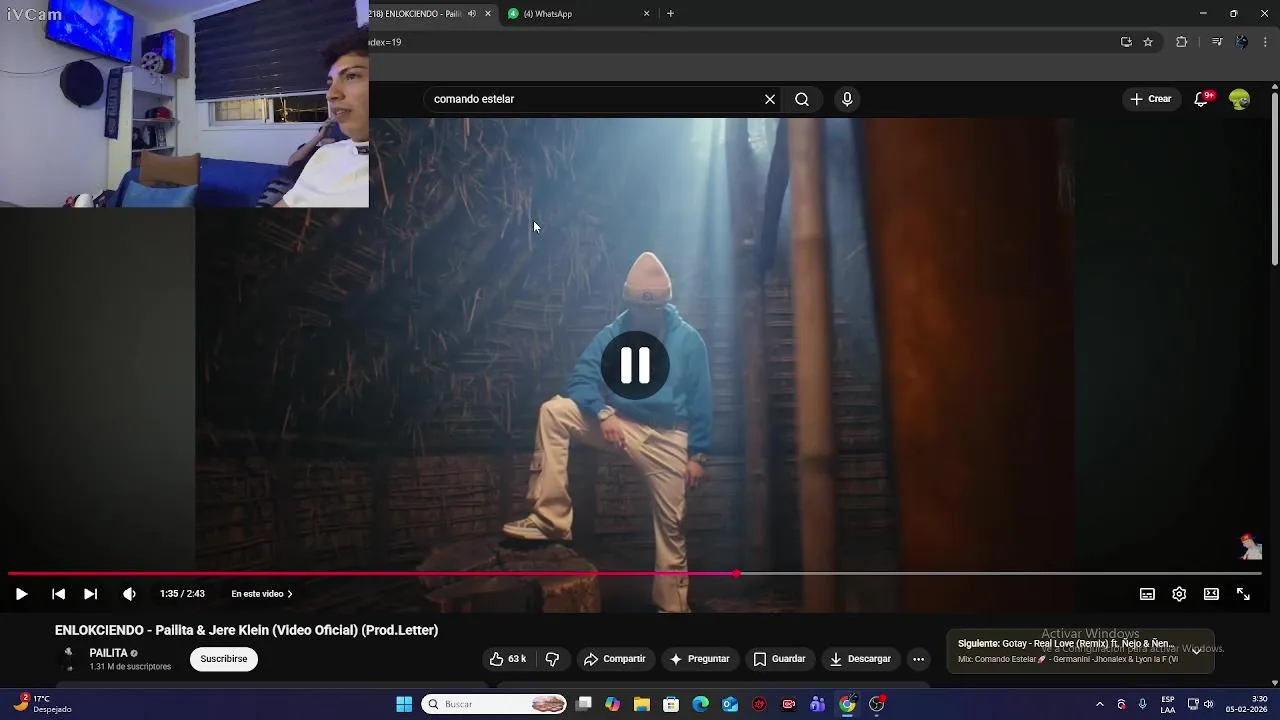Open Task View on the taskbar
The image size is (1280, 720).
click(584, 705)
